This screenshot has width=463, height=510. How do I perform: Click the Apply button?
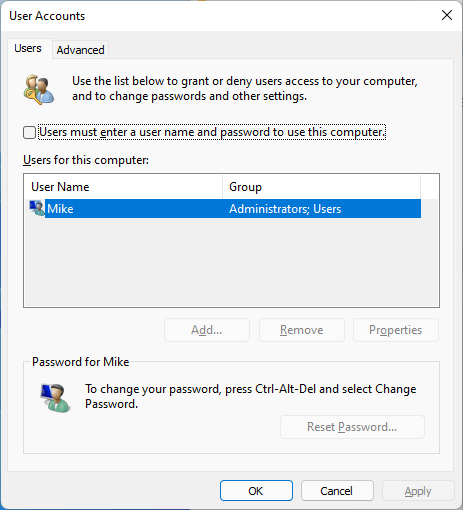click(x=418, y=491)
